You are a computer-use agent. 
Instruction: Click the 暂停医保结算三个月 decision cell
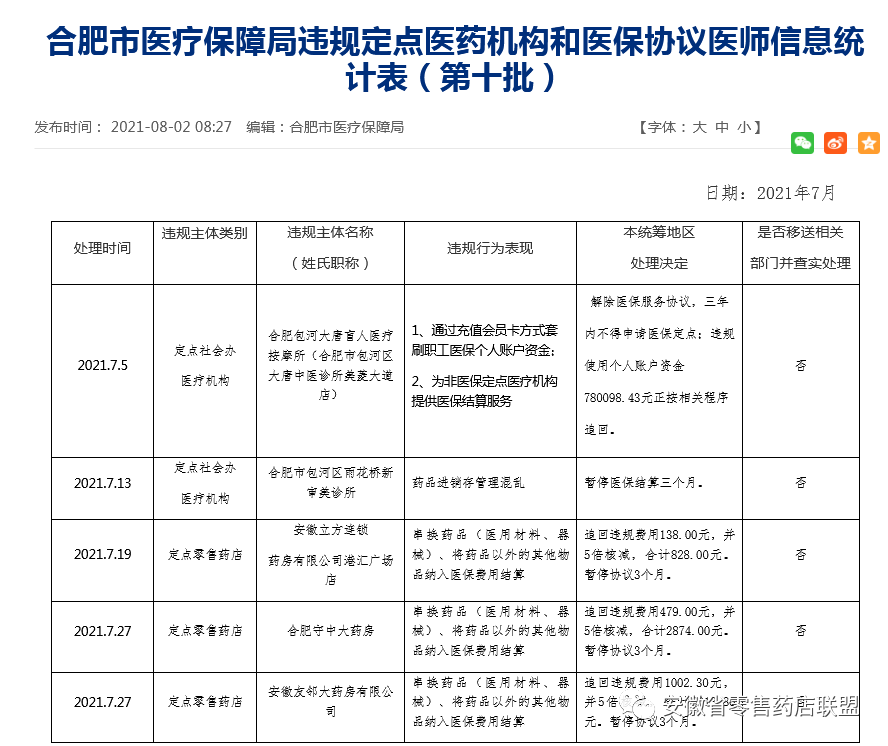click(x=643, y=482)
